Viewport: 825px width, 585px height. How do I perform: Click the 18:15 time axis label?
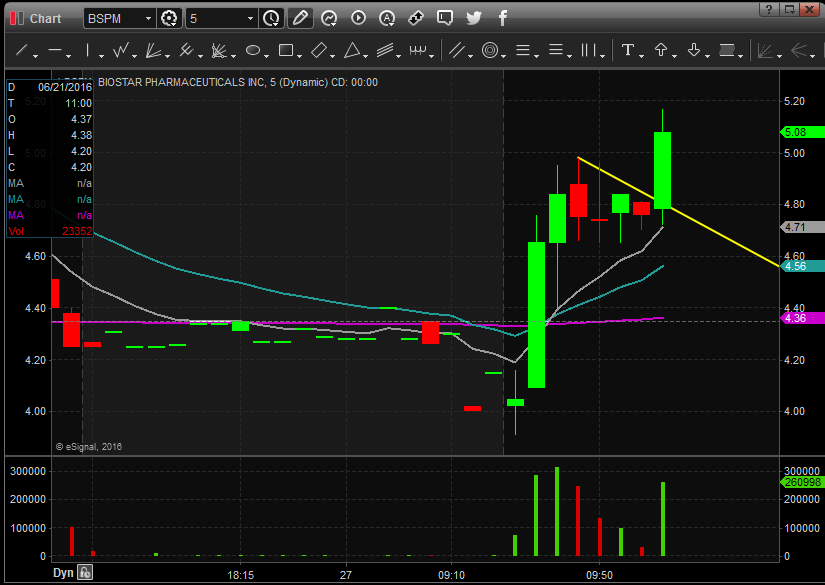[x=240, y=576]
